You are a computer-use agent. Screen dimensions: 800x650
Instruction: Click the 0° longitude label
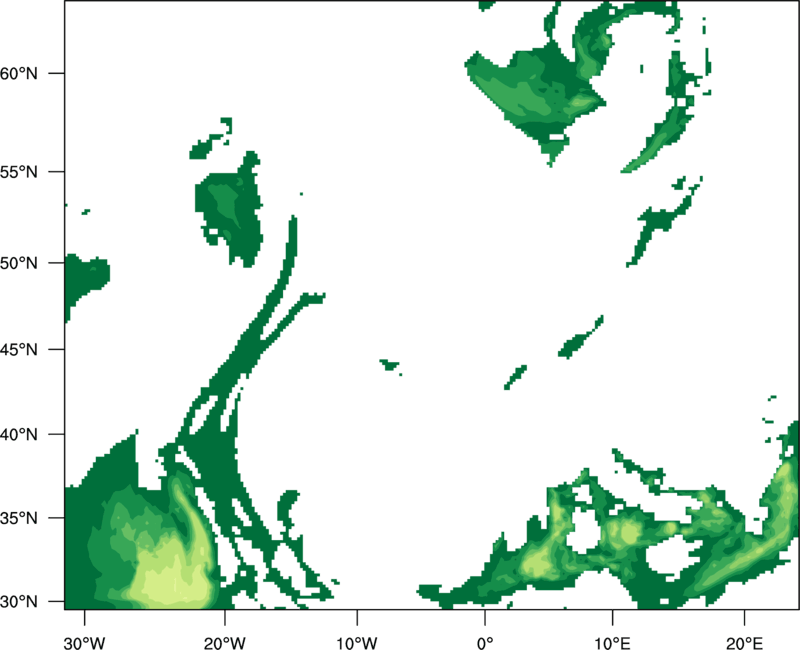(485, 643)
